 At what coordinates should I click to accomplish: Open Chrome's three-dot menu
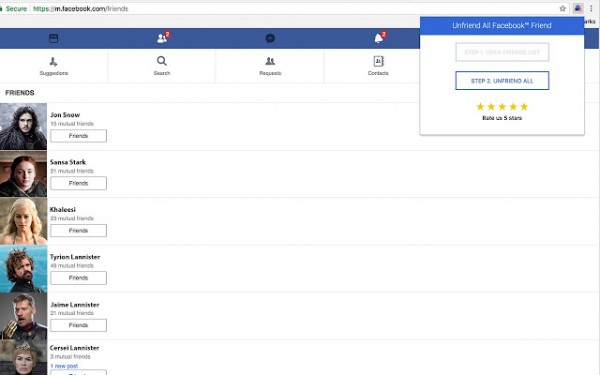591,8
